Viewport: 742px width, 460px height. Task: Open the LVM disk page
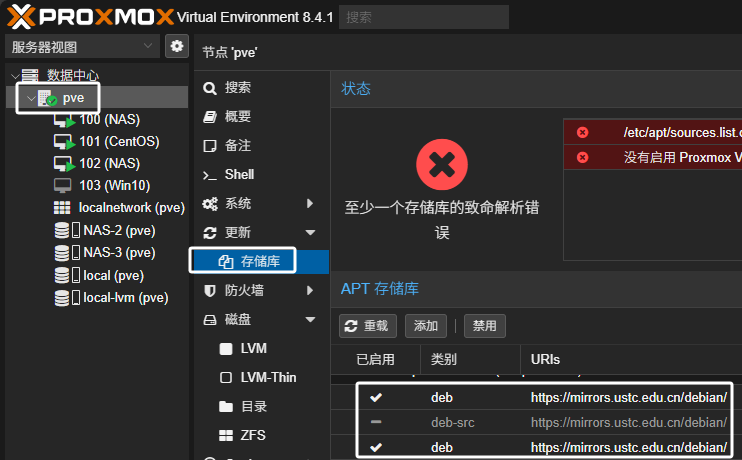tap(254, 348)
